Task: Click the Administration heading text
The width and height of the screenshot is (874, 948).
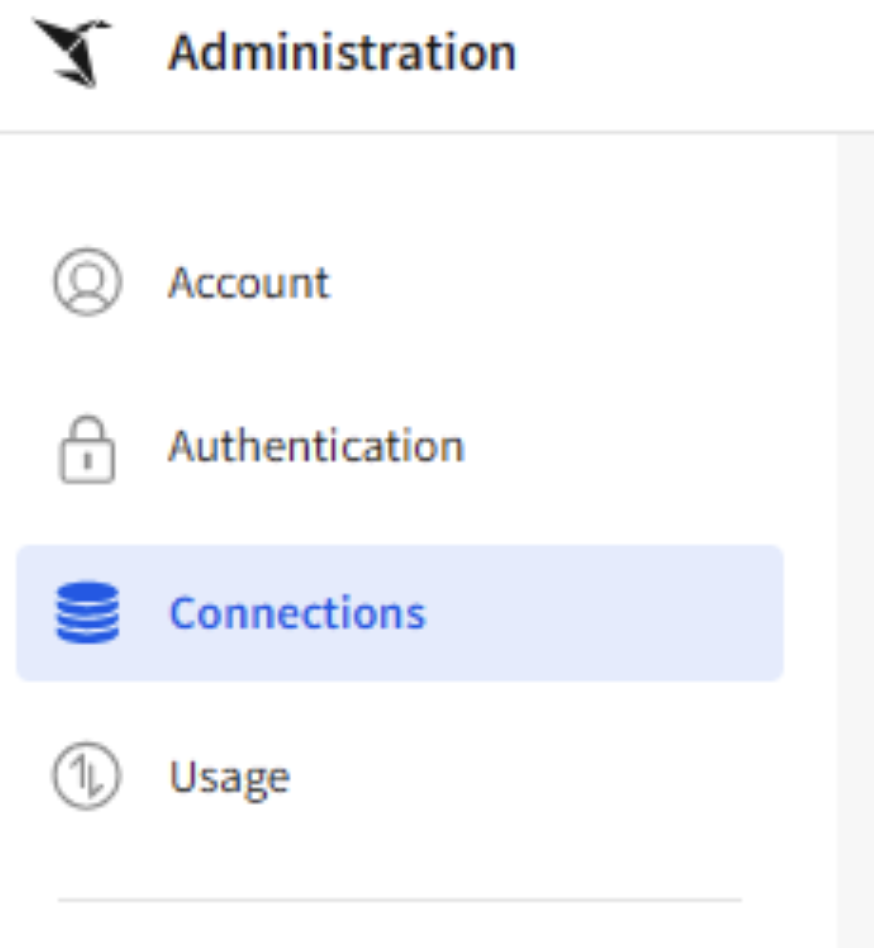Action: tap(342, 52)
